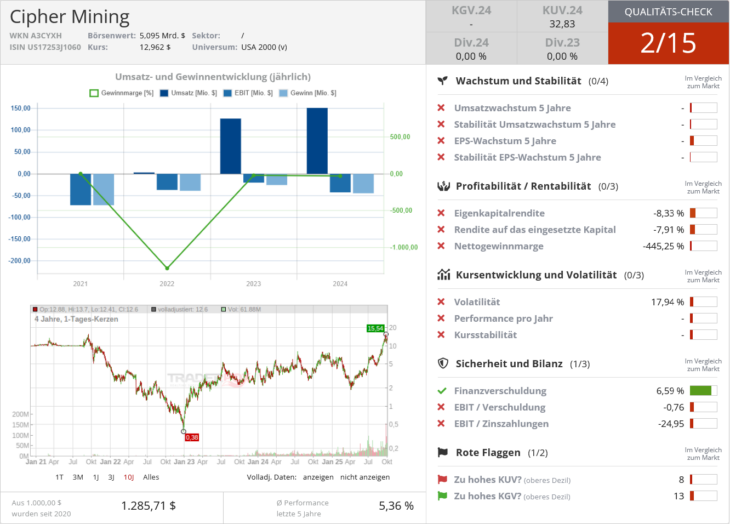Click the Finanzverschuldung green comparison bar
This screenshot has width=730, height=524.
click(x=701, y=391)
